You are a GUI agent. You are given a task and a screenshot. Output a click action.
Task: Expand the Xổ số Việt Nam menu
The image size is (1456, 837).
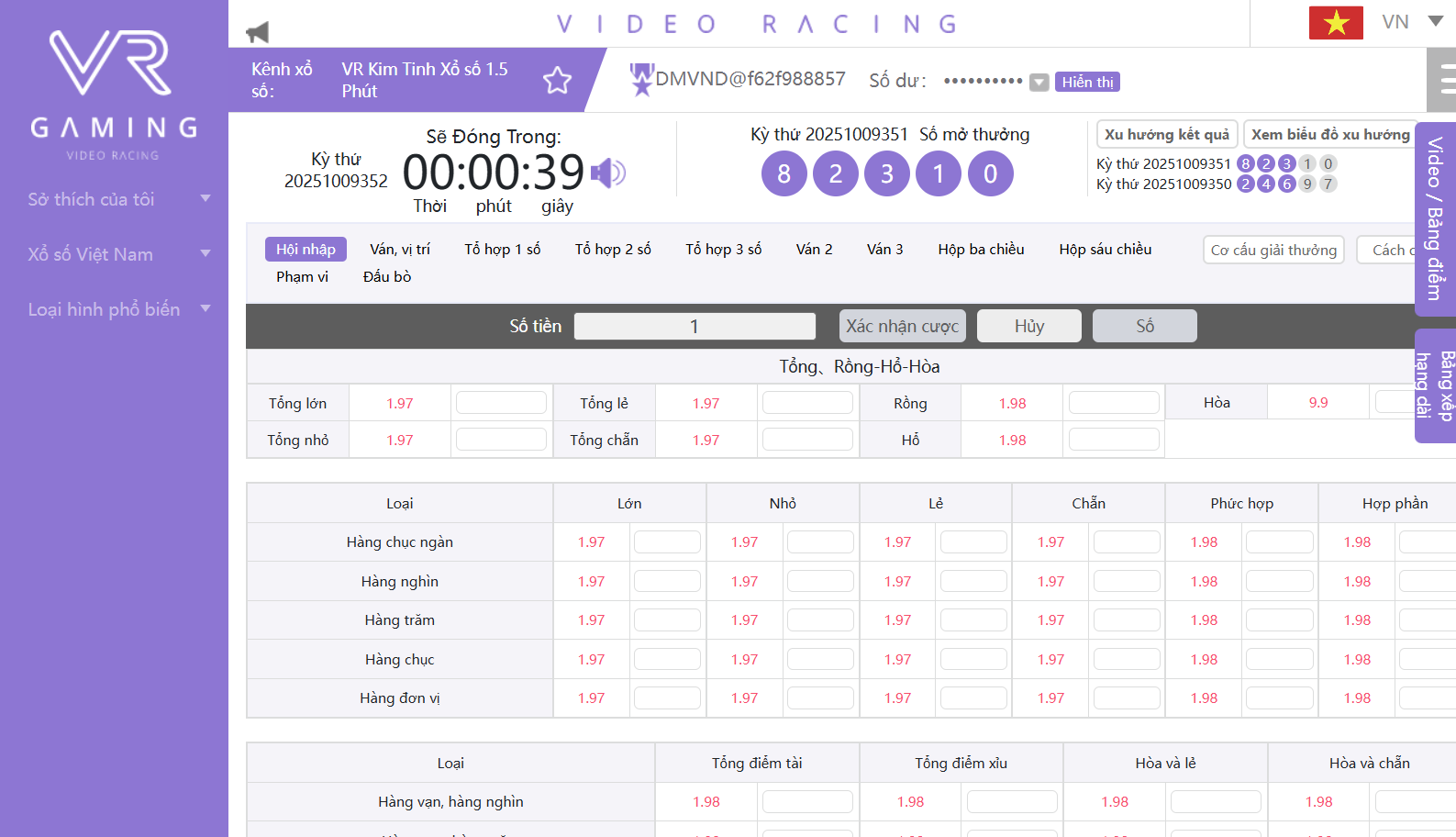click(118, 254)
